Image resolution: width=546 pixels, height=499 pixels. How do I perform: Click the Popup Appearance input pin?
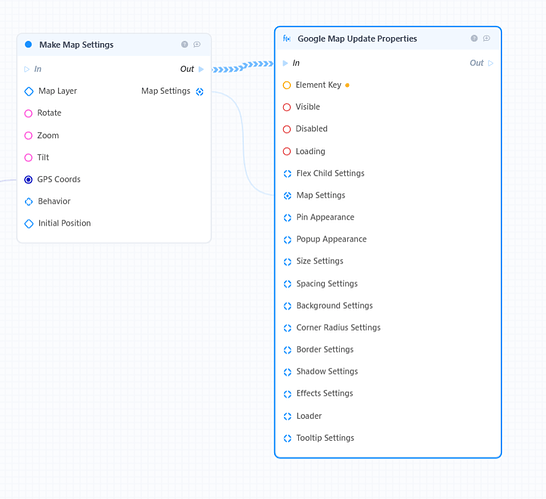point(287,240)
